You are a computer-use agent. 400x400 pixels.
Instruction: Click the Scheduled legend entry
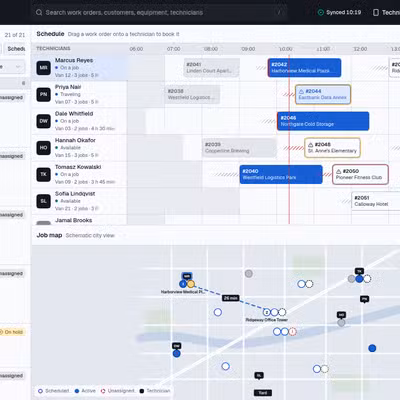pyautogui.click(x=54, y=391)
